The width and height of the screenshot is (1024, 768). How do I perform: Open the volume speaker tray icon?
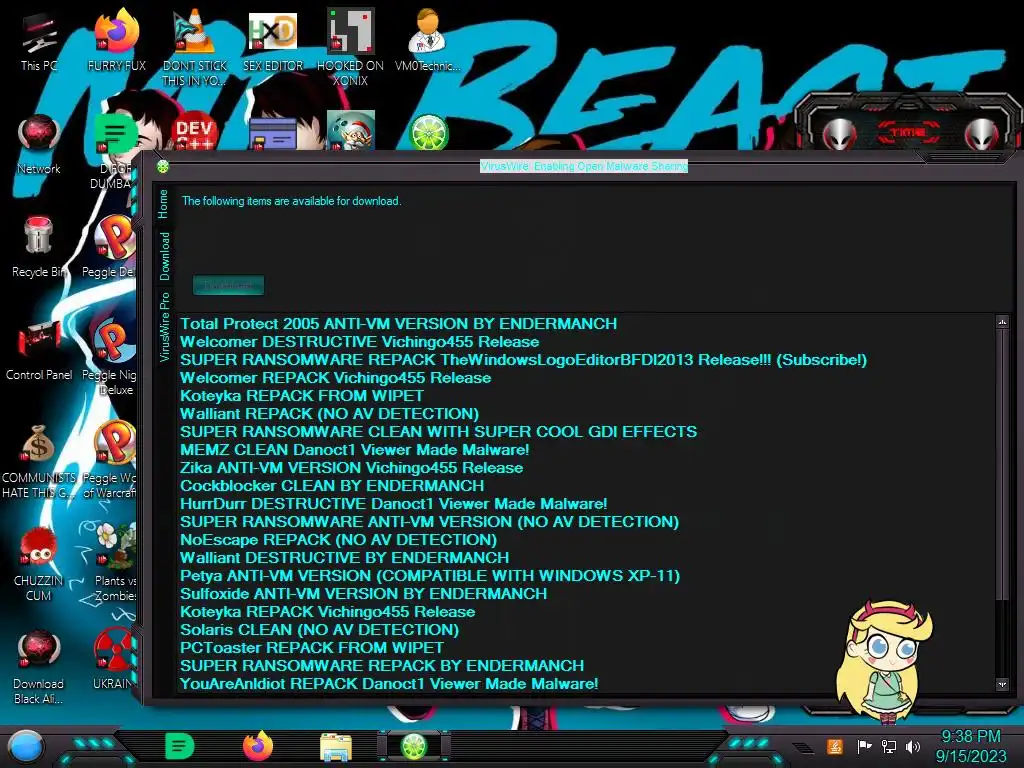click(x=913, y=746)
